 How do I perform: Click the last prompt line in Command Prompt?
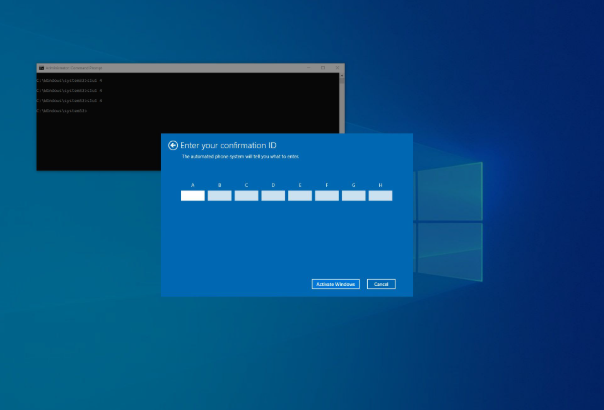pyautogui.click(x=62, y=111)
